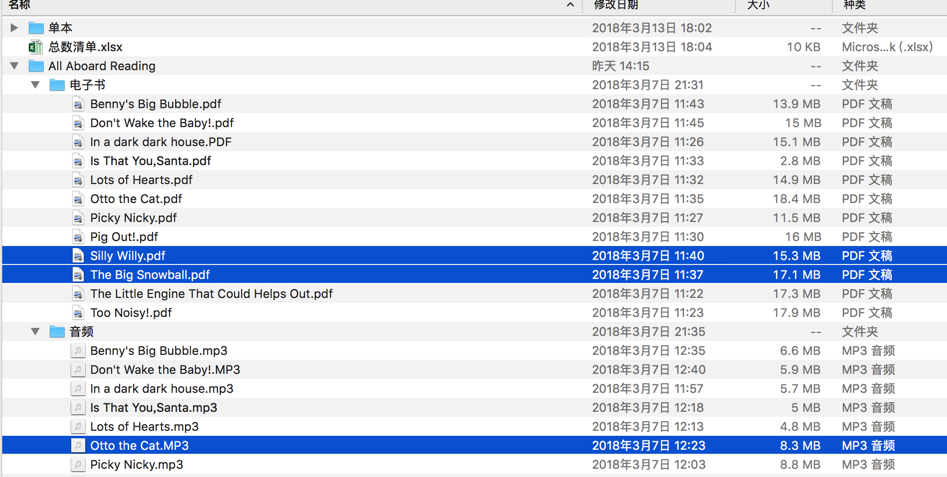The image size is (947, 477).
Task: Select file name Benny's Big Bubble.mp3
Action: tap(159, 351)
